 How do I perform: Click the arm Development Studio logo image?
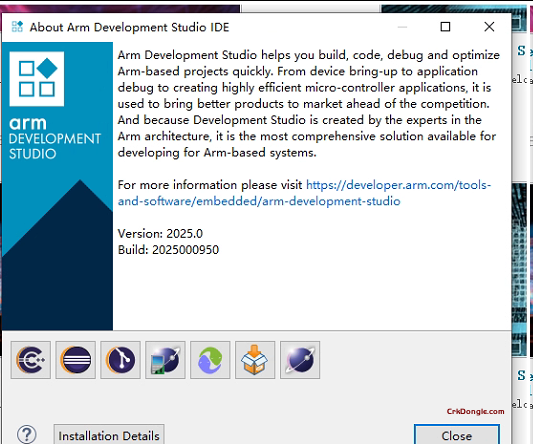57,186
